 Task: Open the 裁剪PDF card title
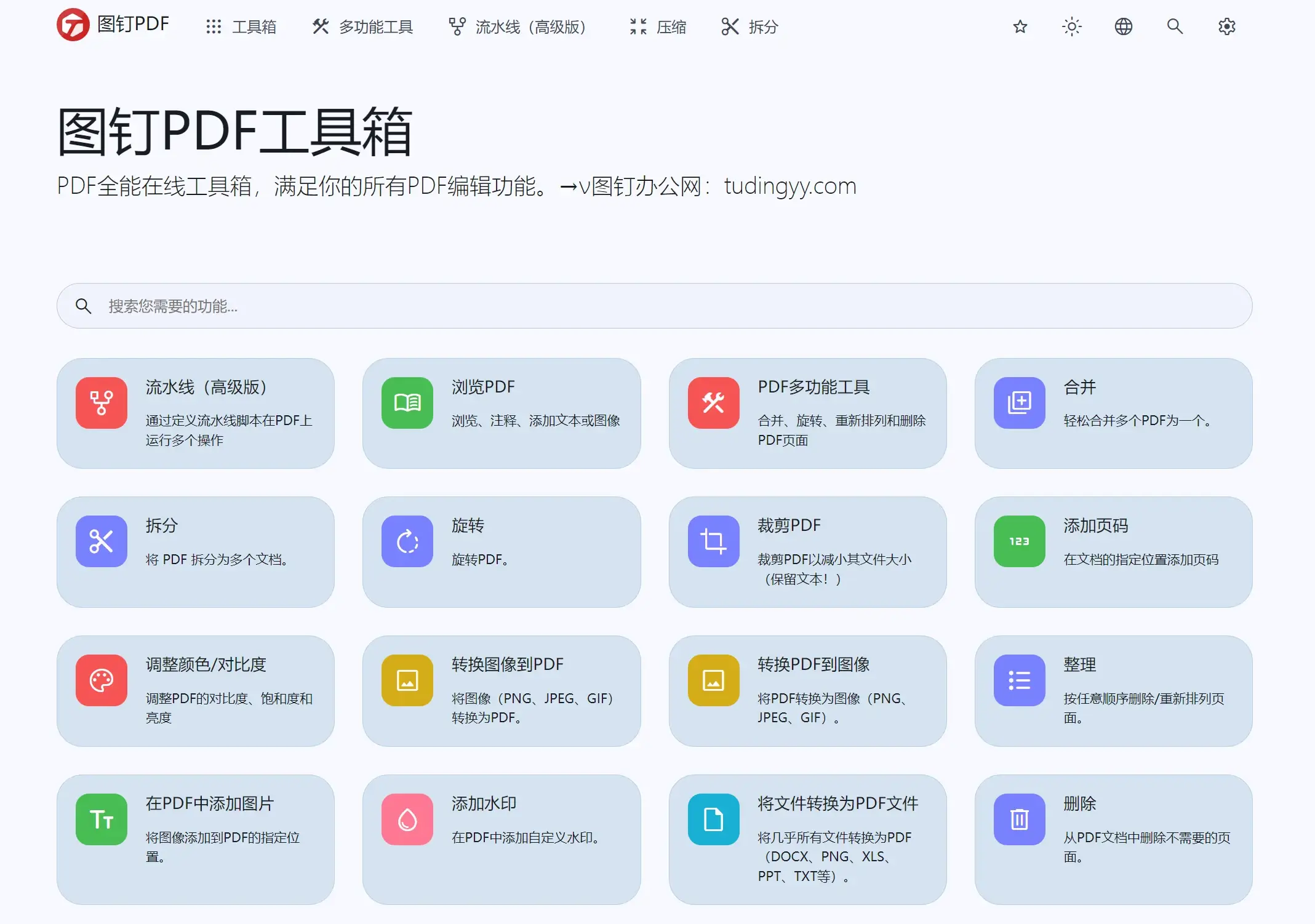[789, 525]
